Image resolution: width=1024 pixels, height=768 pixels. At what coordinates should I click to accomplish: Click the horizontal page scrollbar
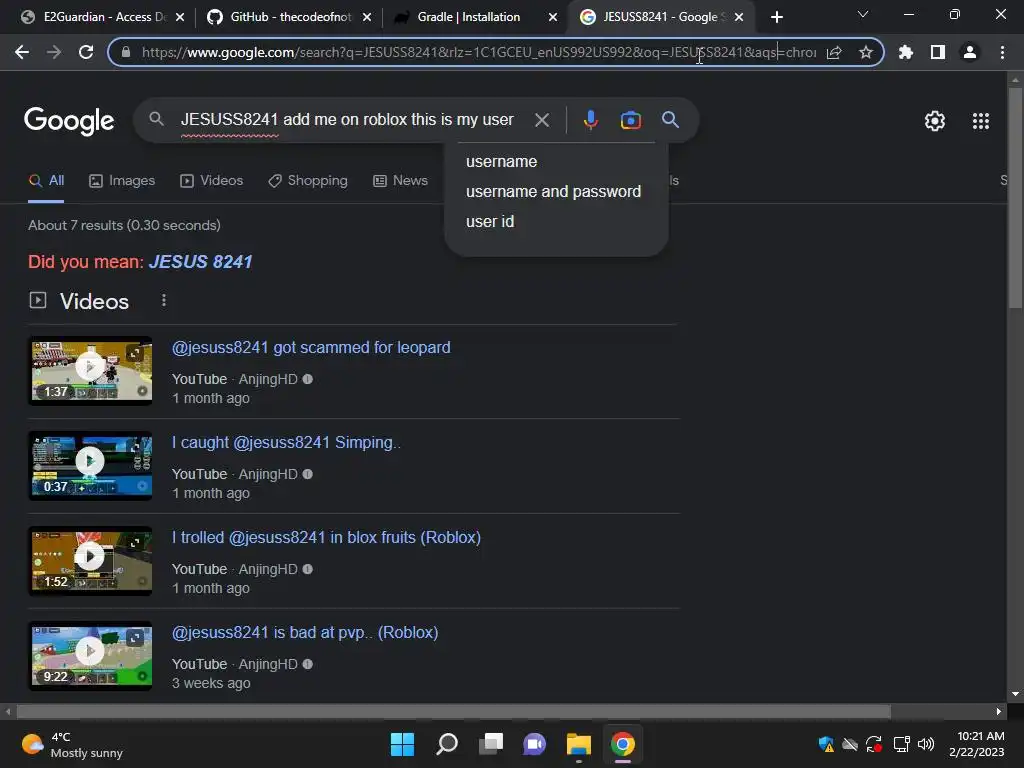click(453, 711)
